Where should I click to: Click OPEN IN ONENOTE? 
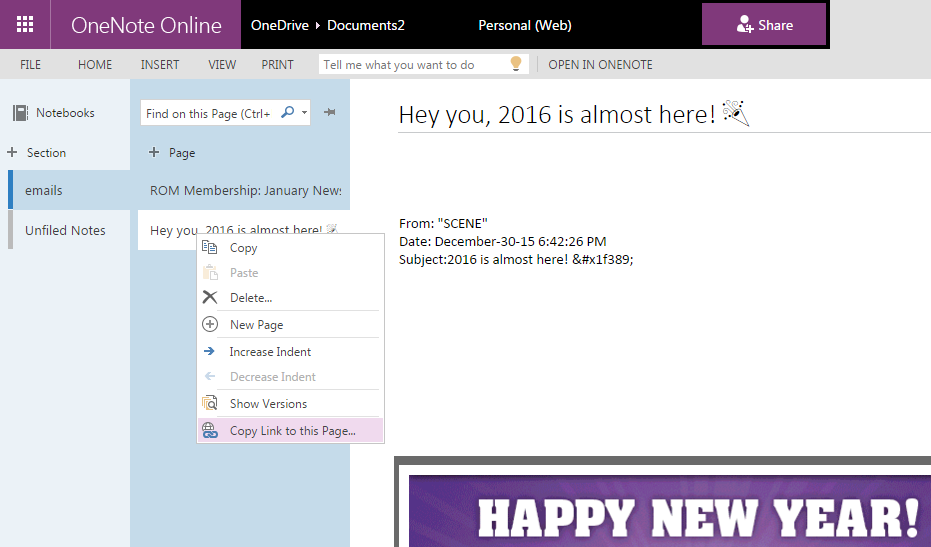tap(600, 64)
